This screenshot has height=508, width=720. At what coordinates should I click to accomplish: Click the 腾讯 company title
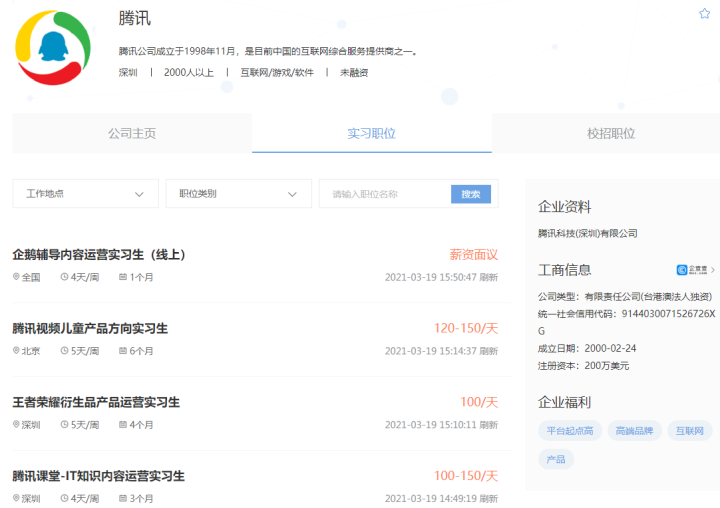click(x=135, y=18)
